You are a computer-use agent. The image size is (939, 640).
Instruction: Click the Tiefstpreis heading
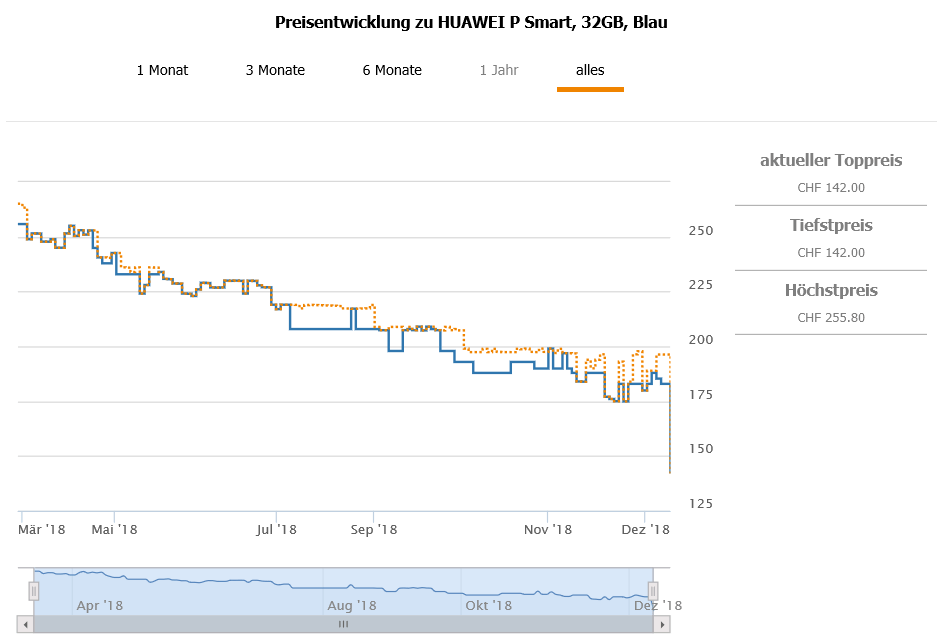pyautogui.click(x=831, y=225)
